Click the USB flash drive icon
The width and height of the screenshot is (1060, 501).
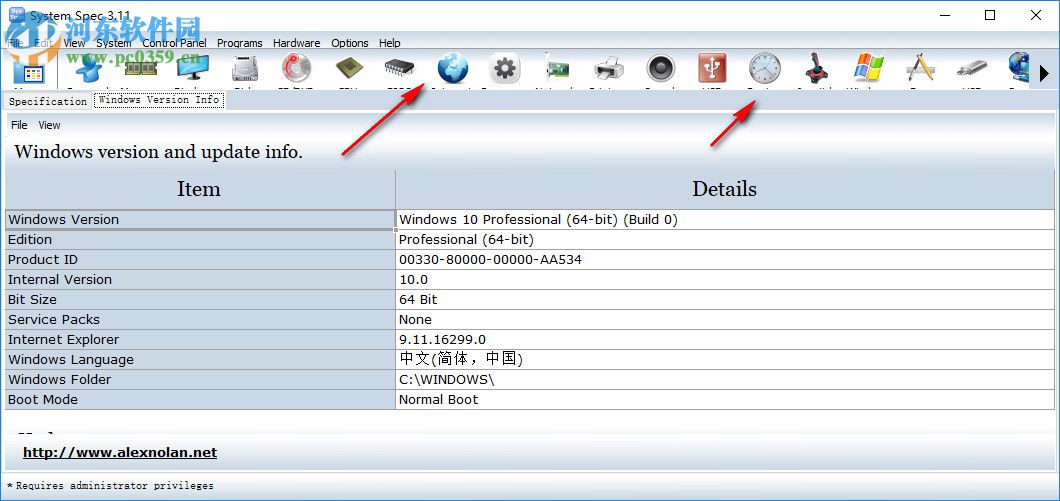pos(972,69)
